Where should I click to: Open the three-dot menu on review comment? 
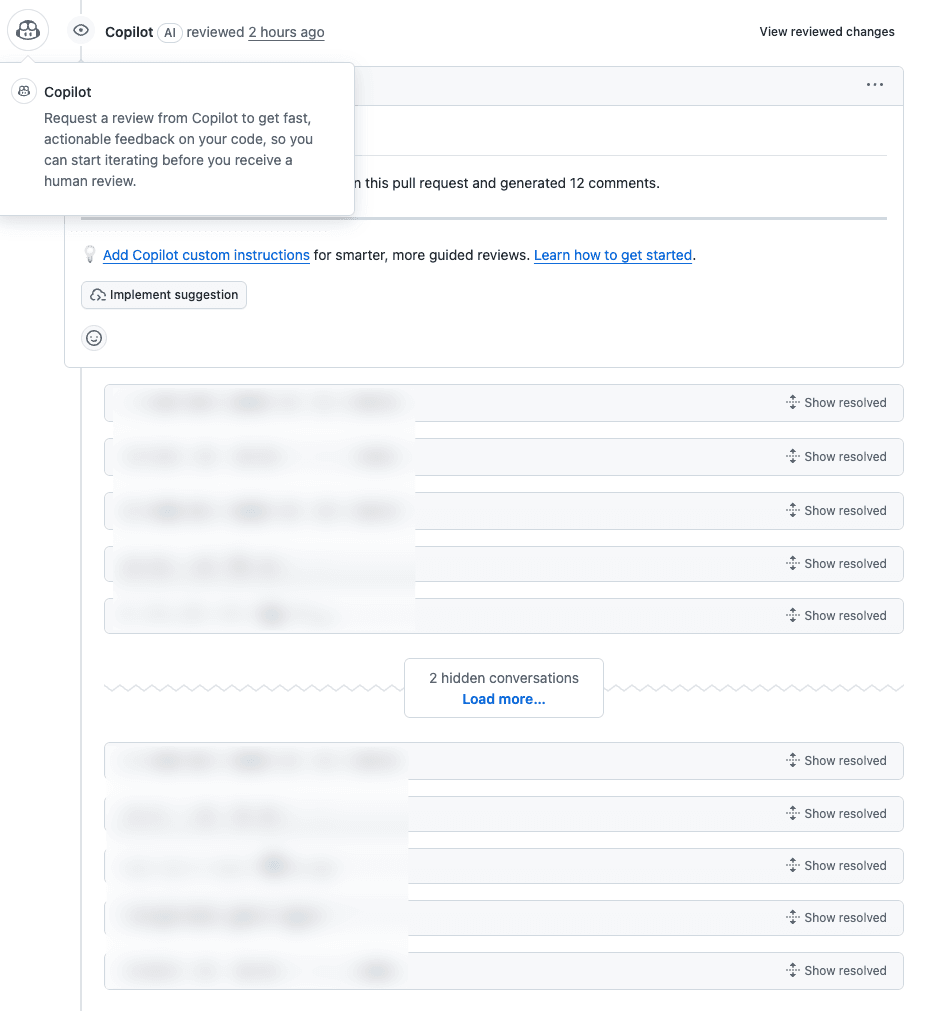pyautogui.click(x=875, y=85)
